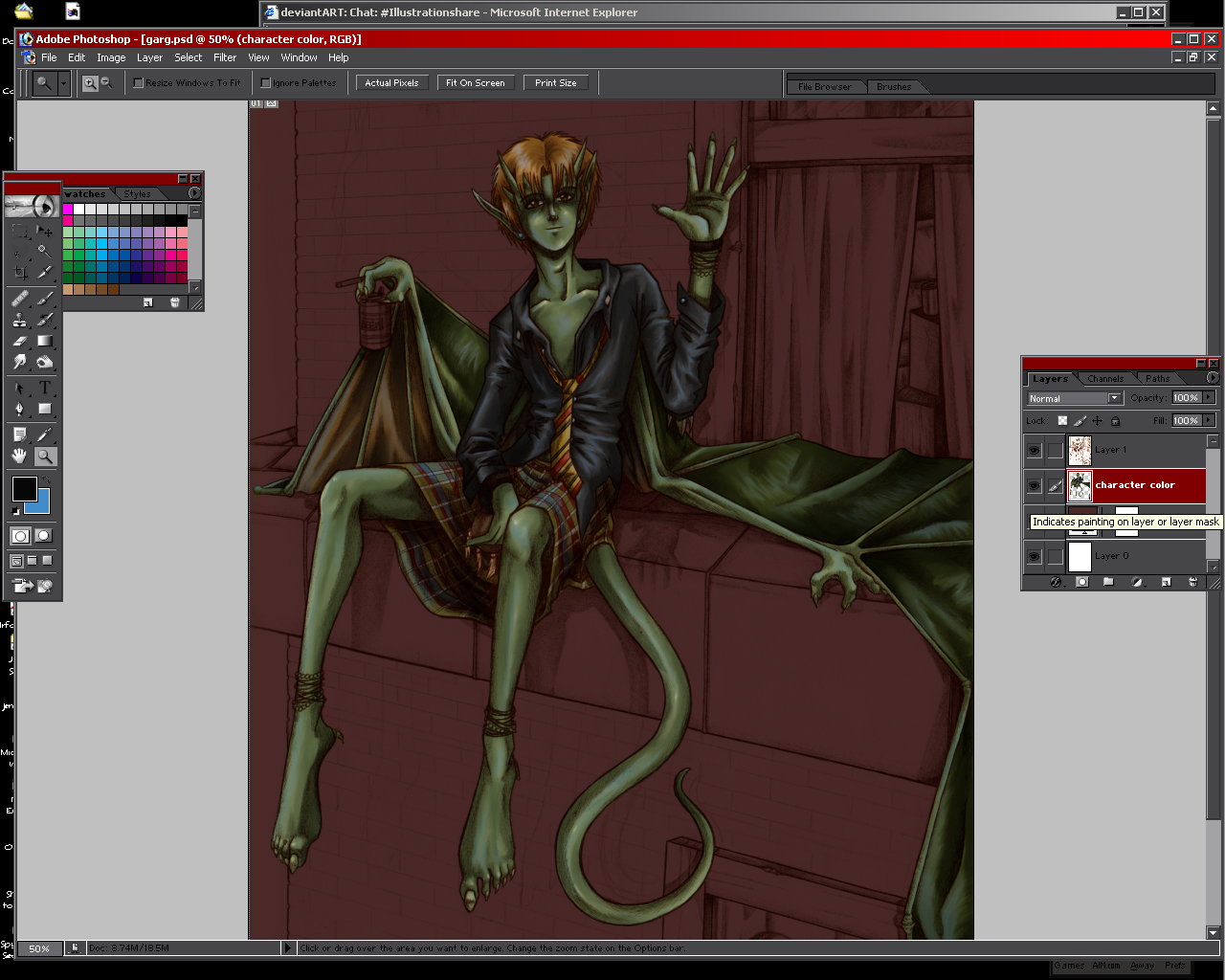1225x980 pixels.
Task: Click the Layers panel trash icon
Action: coord(1192,582)
